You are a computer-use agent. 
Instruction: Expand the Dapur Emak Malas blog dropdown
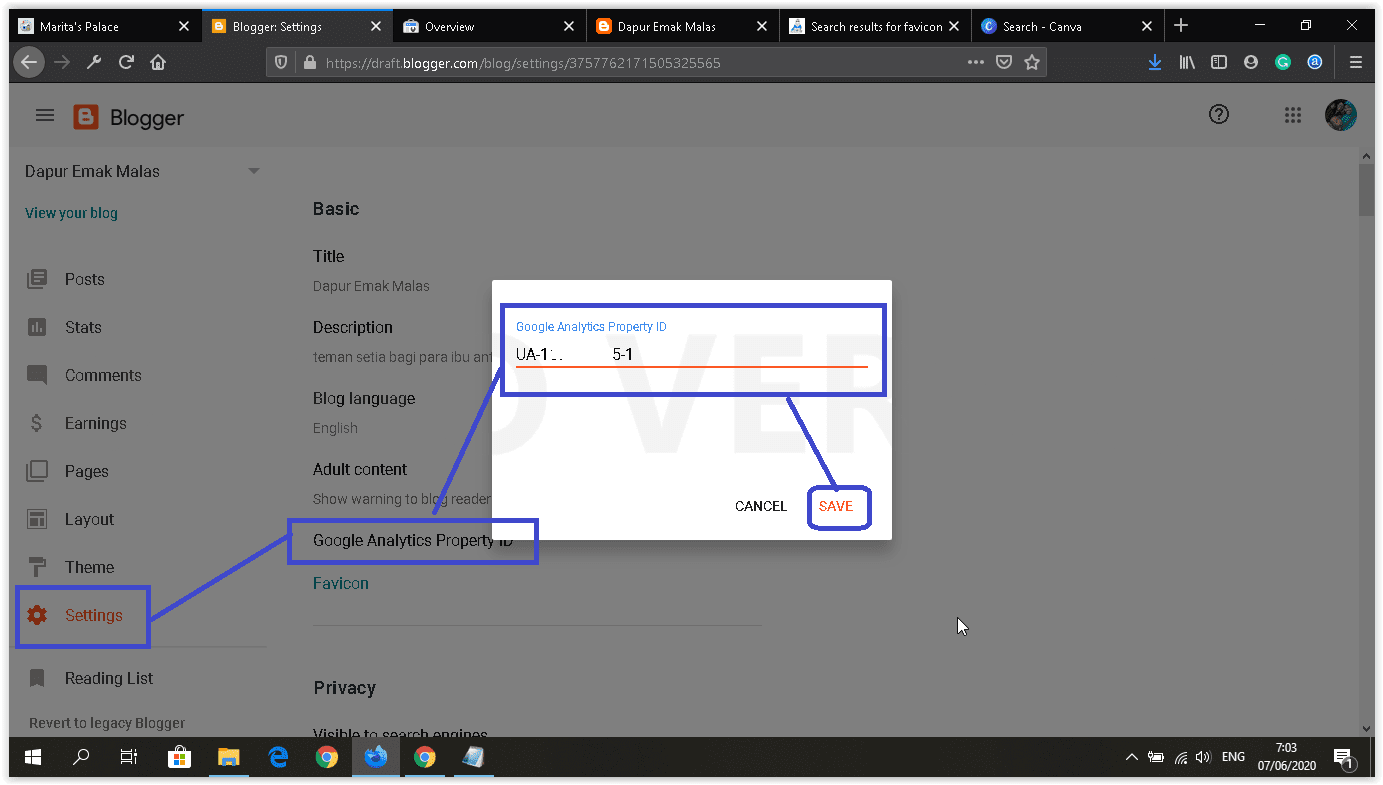[254, 171]
